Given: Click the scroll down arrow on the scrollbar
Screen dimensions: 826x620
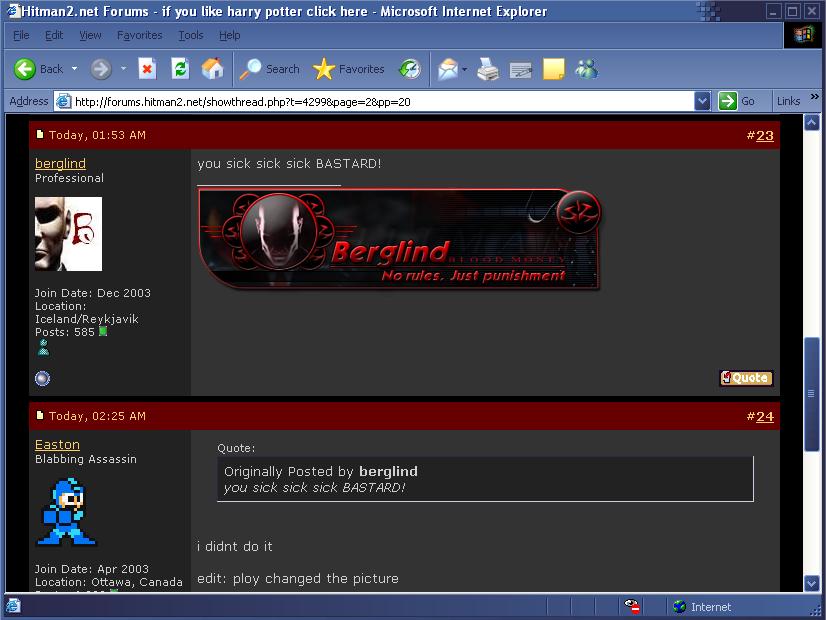Looking at the screenshot, I should click(811, 583).
